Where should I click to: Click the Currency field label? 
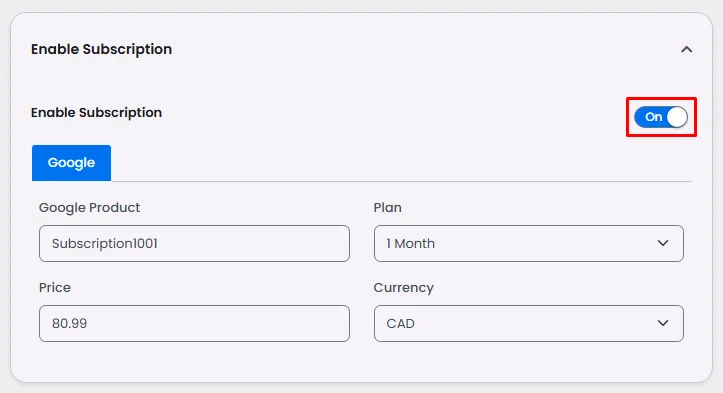[403, 288]
